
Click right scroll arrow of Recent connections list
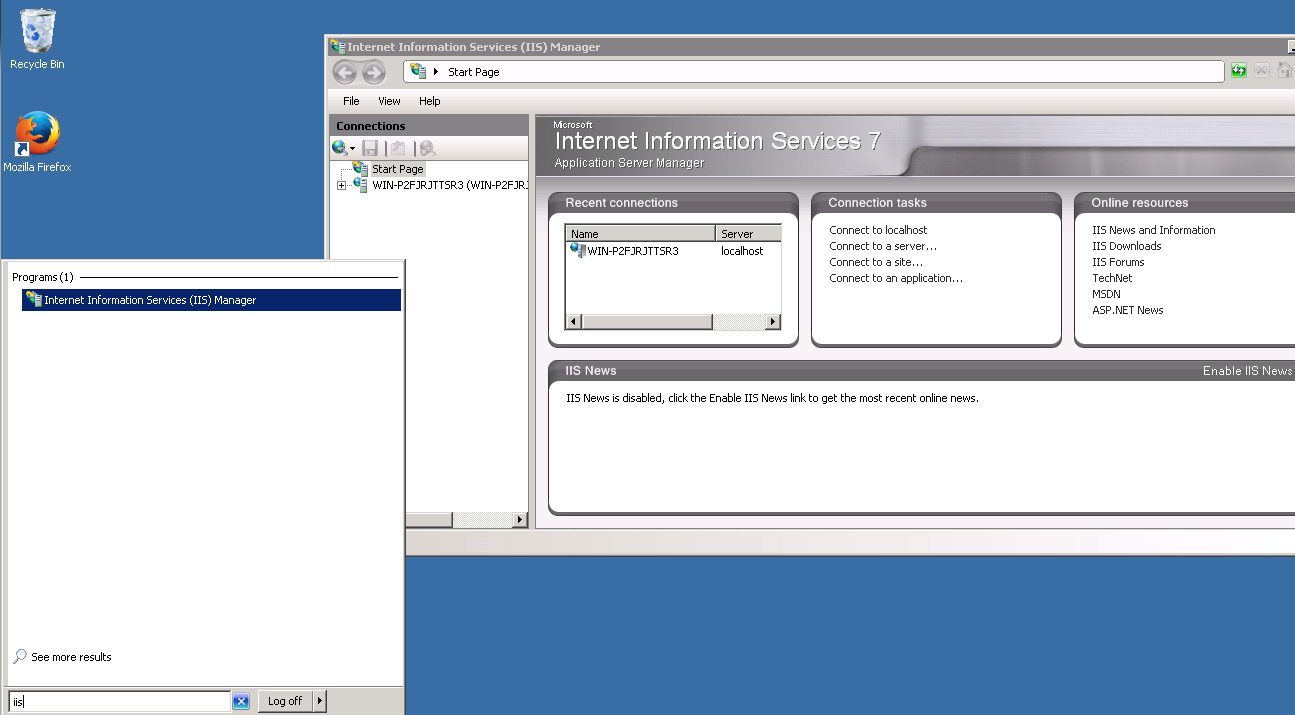click(x=773, y=322)
